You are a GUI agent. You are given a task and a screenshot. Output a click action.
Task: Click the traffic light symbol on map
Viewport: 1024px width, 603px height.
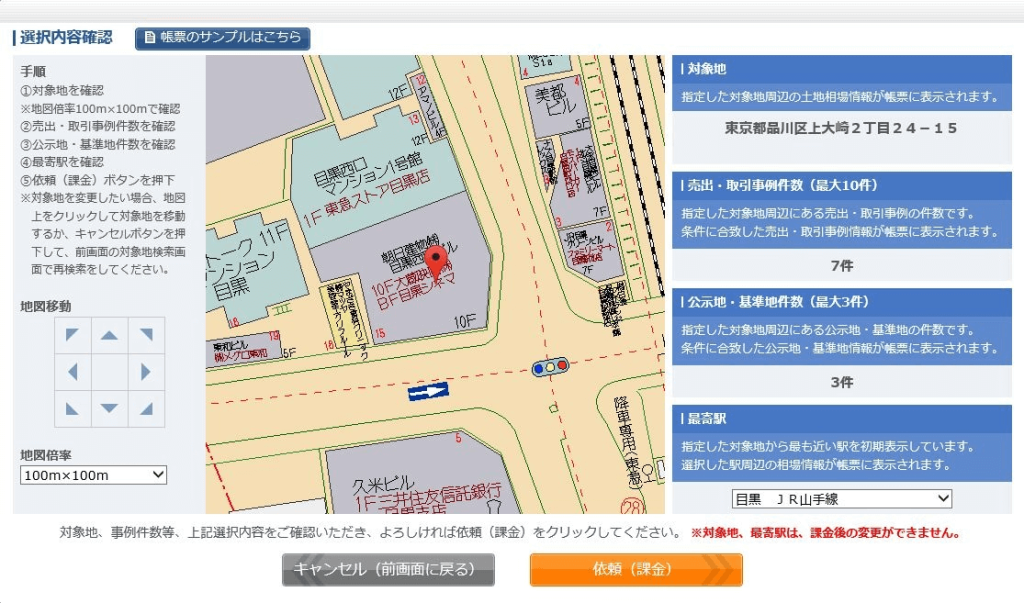[550, 367]
